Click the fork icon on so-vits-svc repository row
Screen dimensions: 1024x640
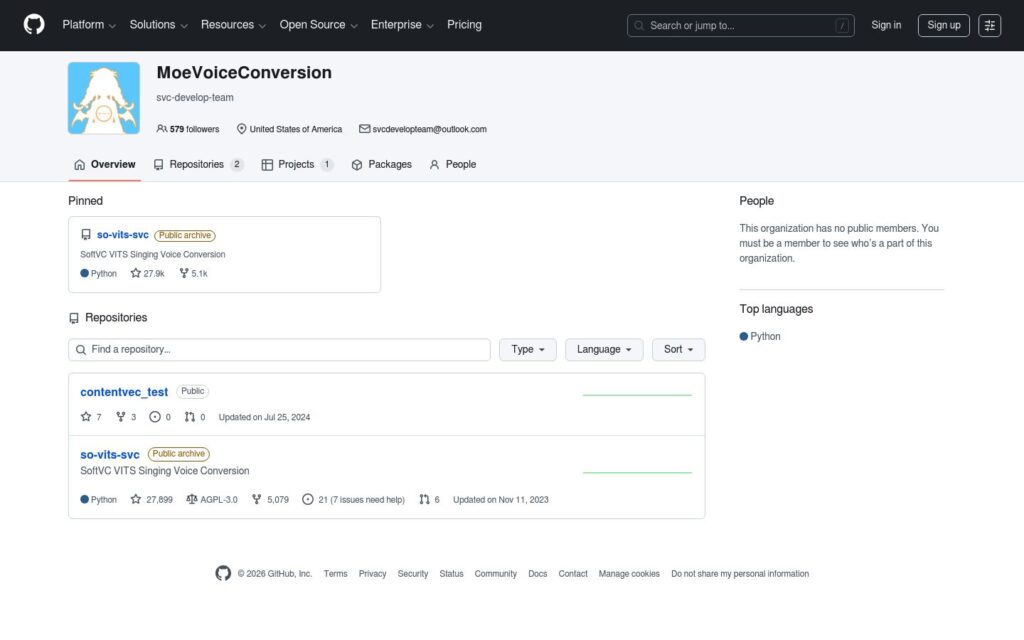[257, 500]
